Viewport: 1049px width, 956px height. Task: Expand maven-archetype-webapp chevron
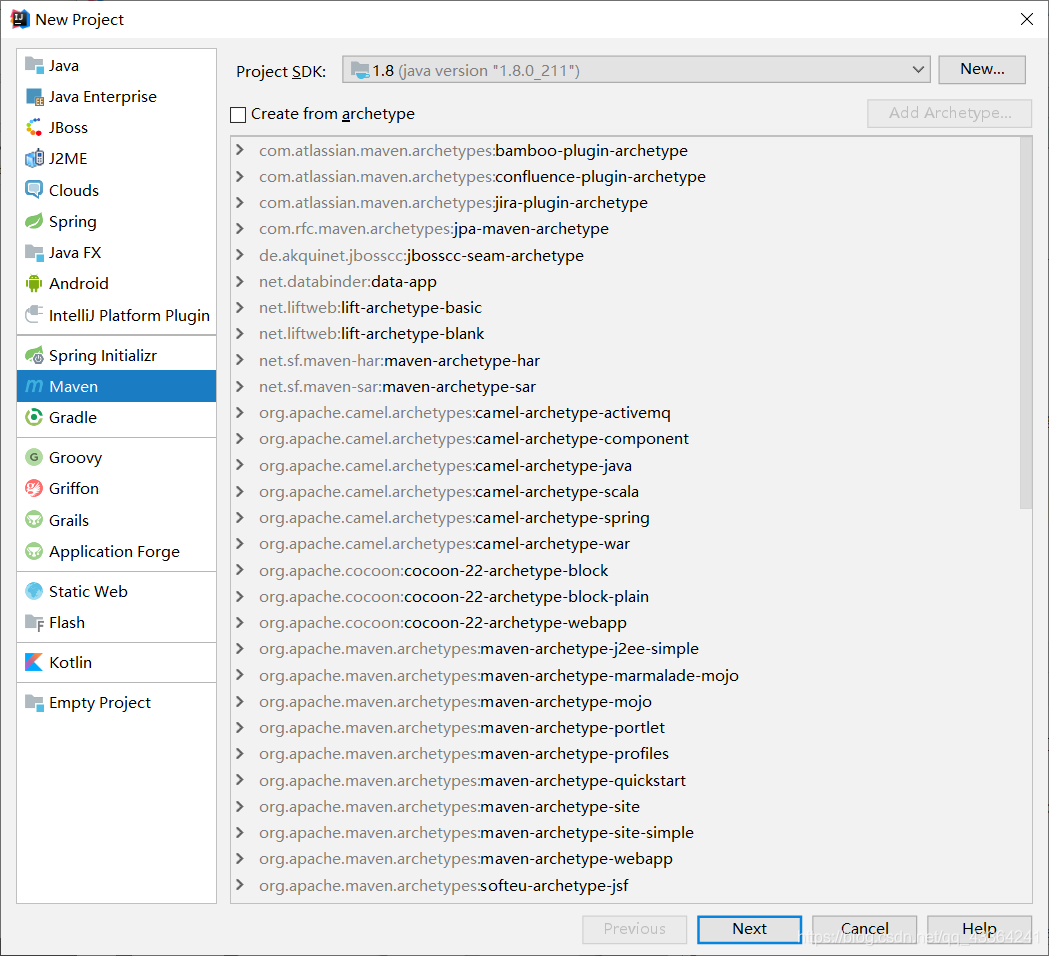coord(240,859)
